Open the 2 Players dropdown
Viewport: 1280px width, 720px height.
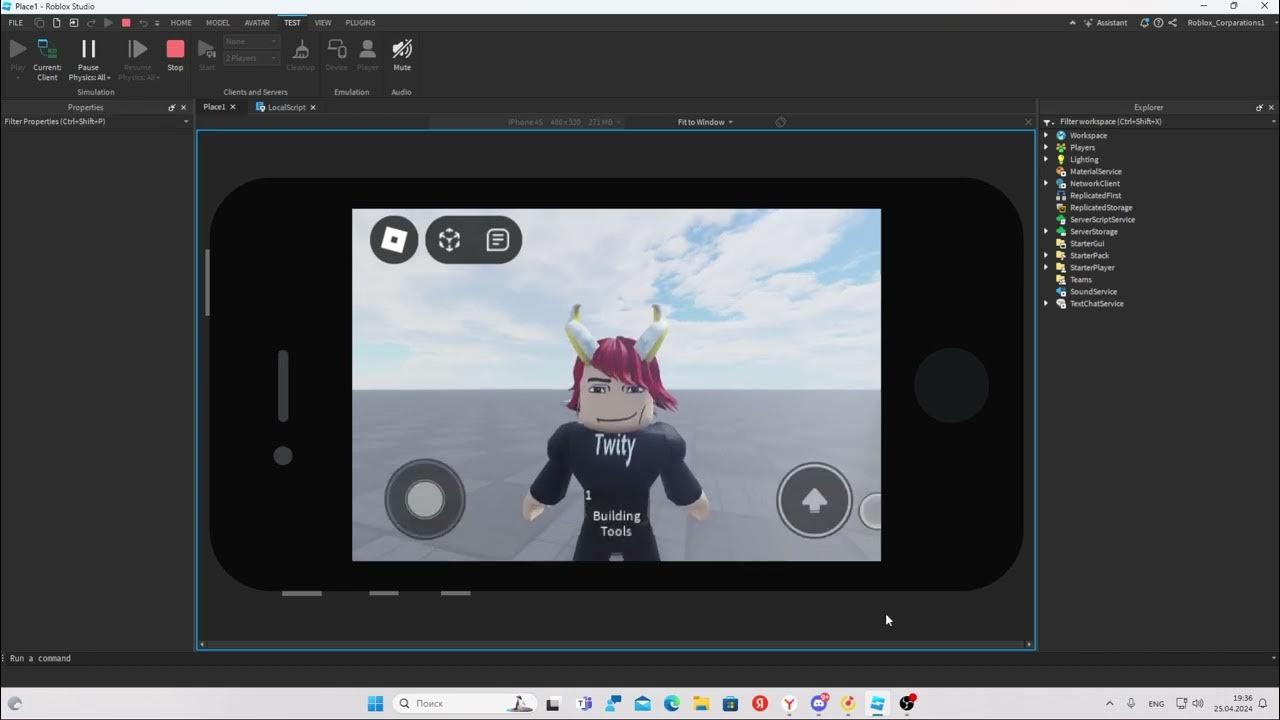click(252, 58)
